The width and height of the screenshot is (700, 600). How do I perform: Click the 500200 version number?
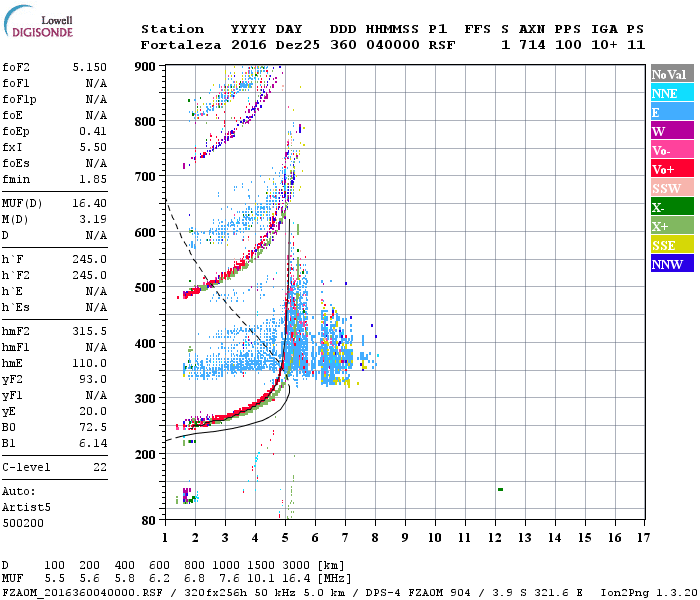coord(23,523)
